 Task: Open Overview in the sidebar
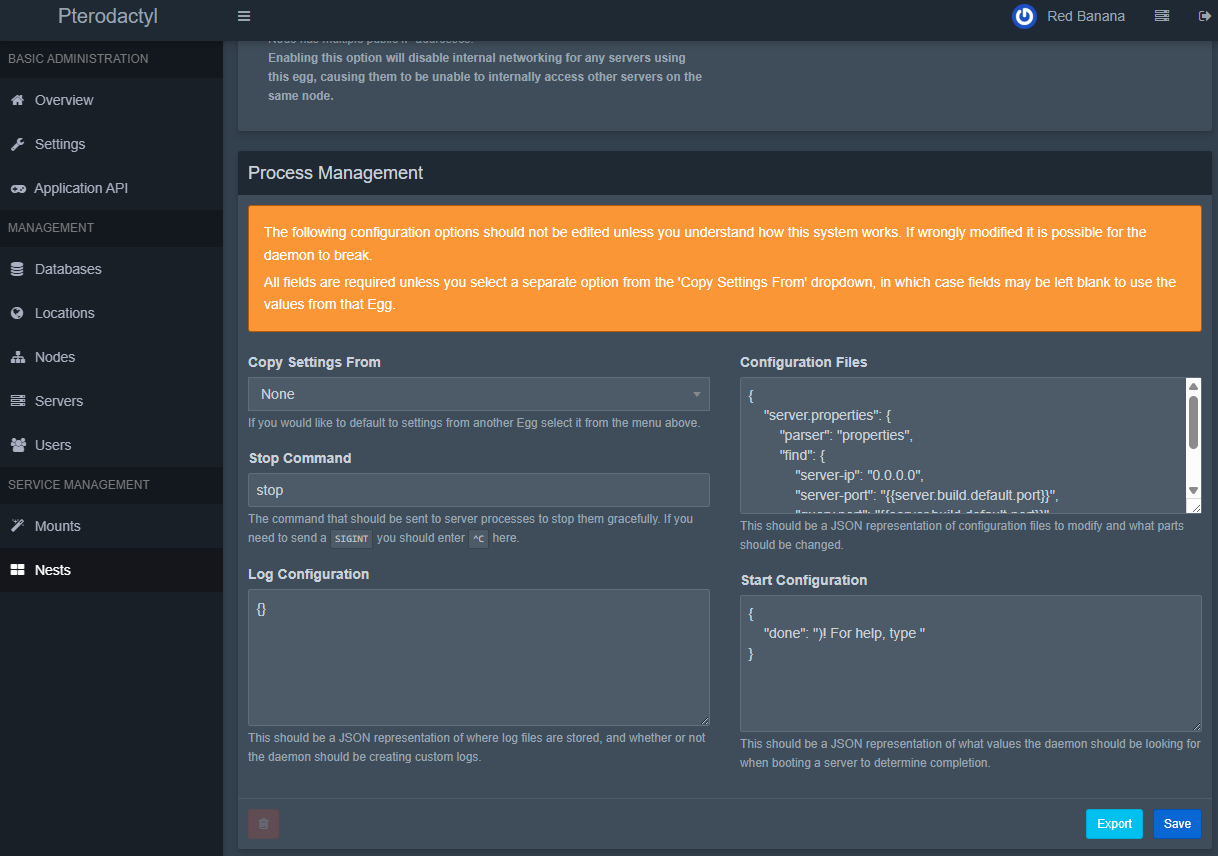tap(111, 100)
